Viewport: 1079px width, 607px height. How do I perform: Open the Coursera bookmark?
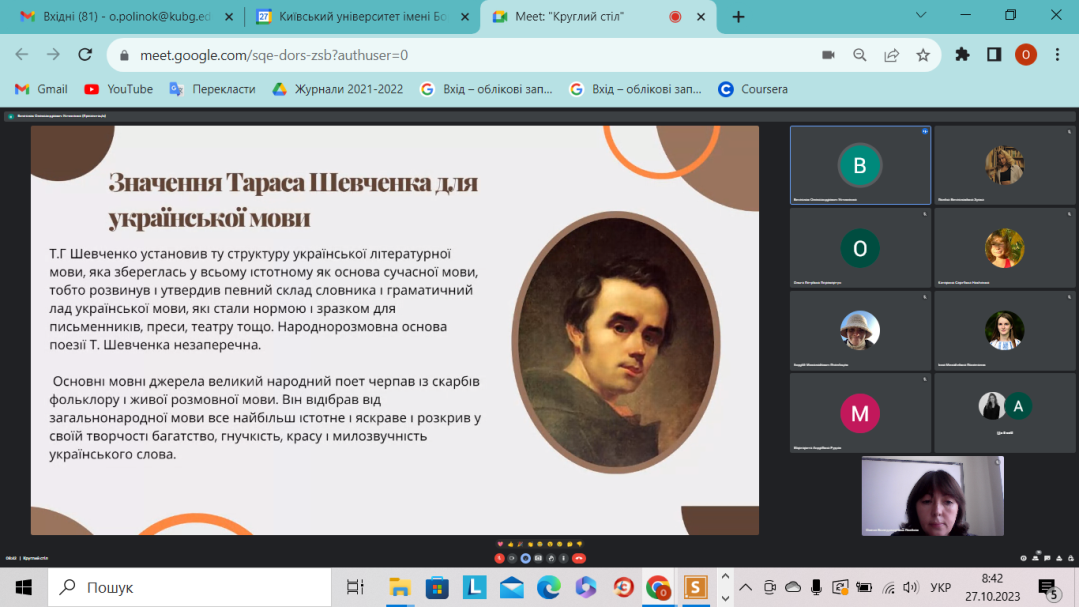point(753,89)
